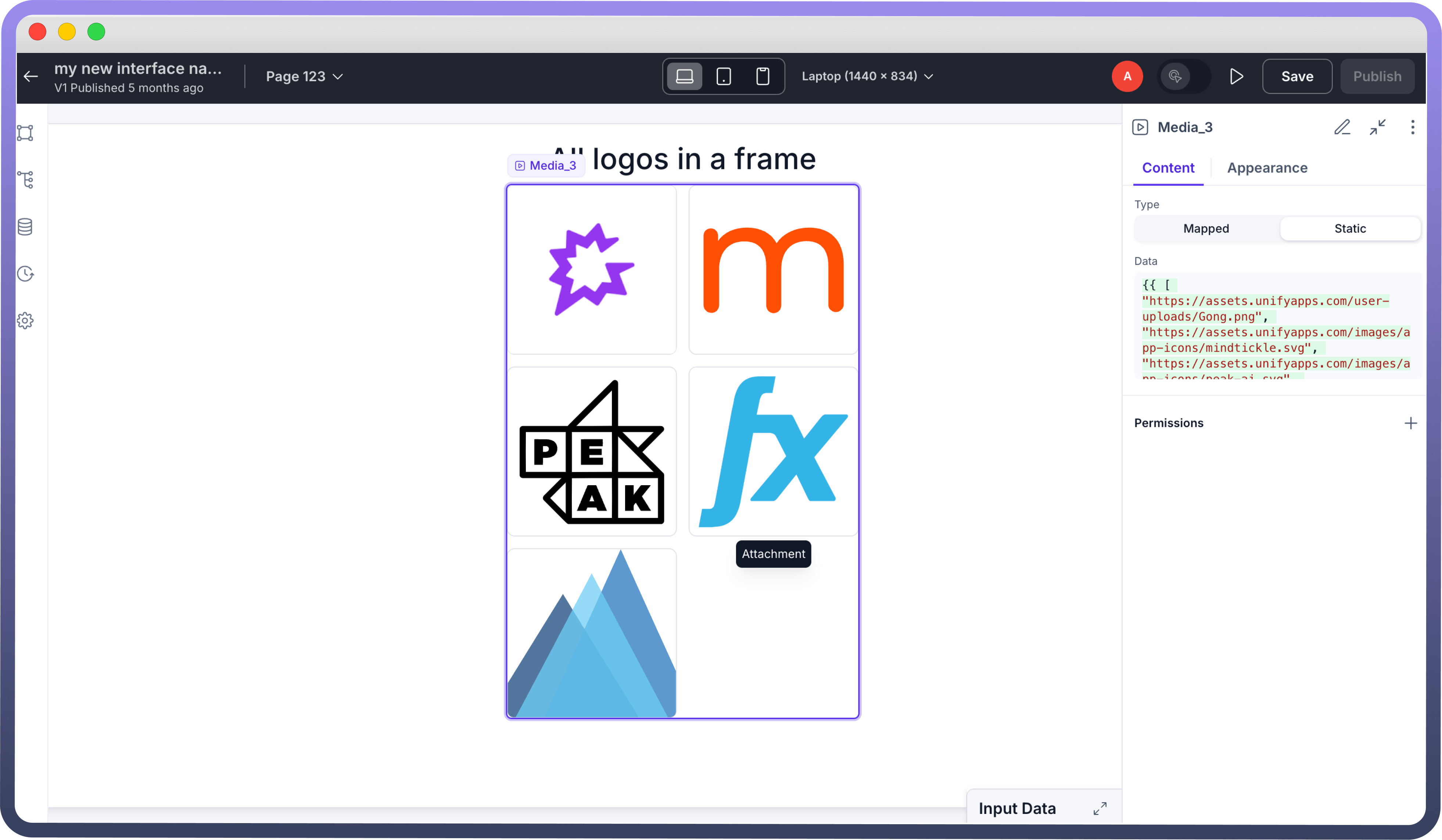Collapse the Media_3 properties panel
The image size is (1442, 840).
click(x=1377, y=127)
